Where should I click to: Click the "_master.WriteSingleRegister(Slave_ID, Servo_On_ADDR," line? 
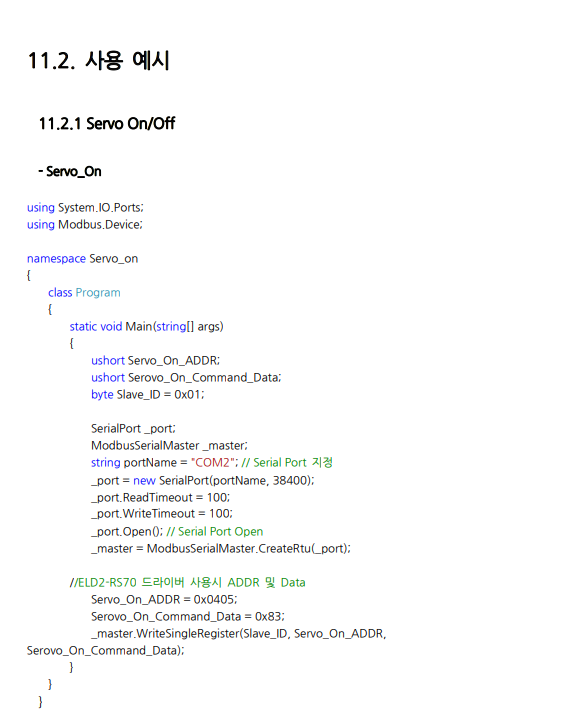[x=239, y=634]
